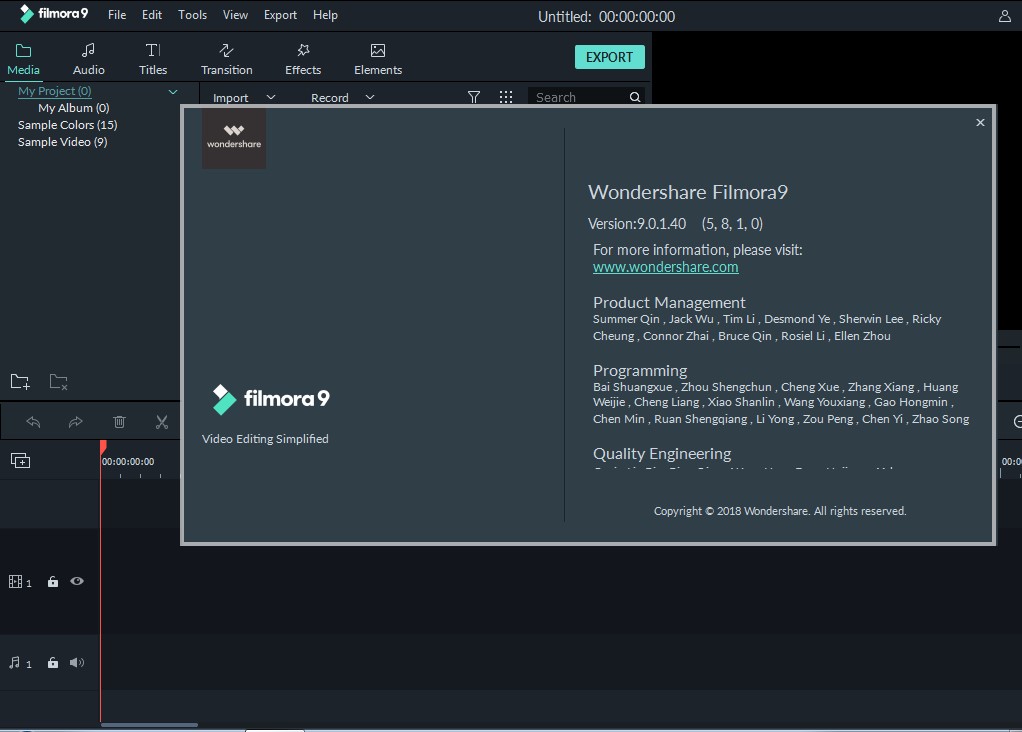Collapse the My Project folder chevron

tap(173, 92)
